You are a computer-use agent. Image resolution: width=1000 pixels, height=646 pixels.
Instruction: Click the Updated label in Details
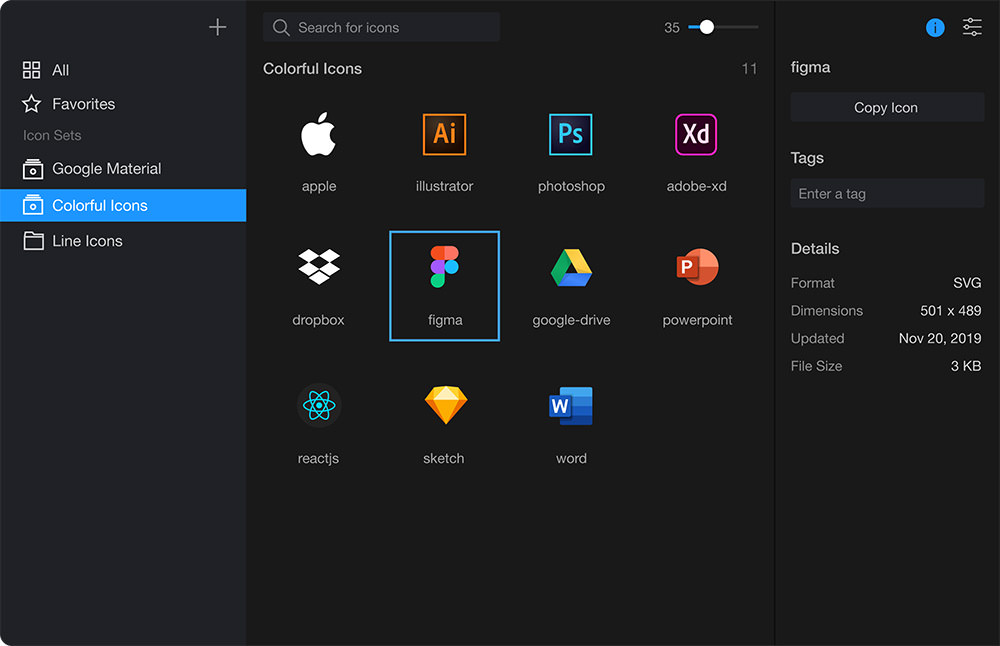pos(818,339)
